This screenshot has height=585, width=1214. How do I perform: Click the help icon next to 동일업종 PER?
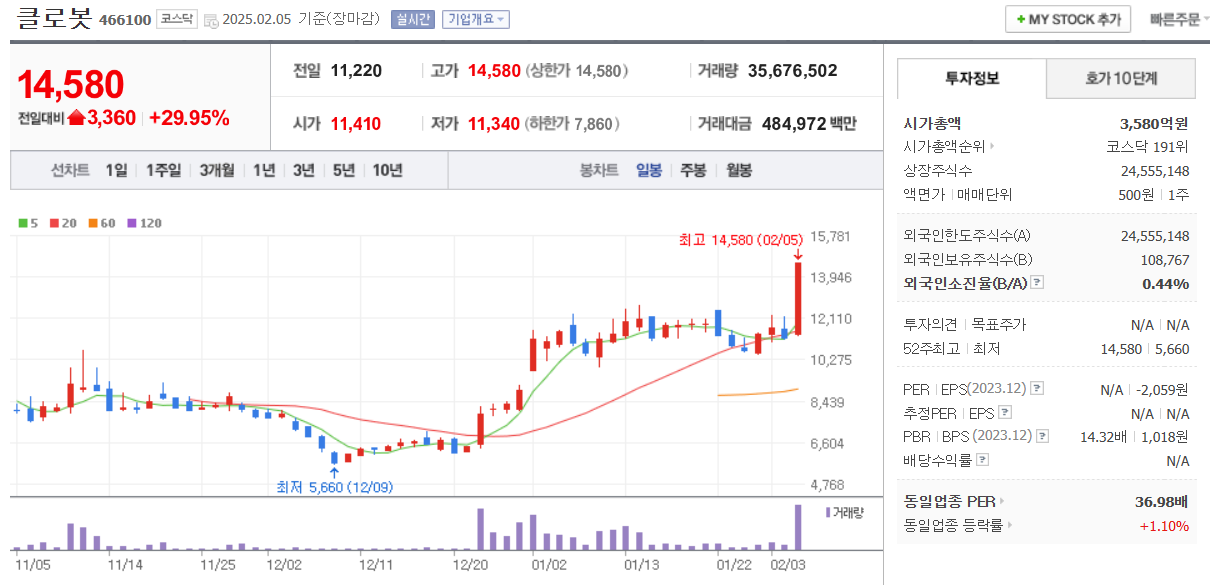(1002, 500)
